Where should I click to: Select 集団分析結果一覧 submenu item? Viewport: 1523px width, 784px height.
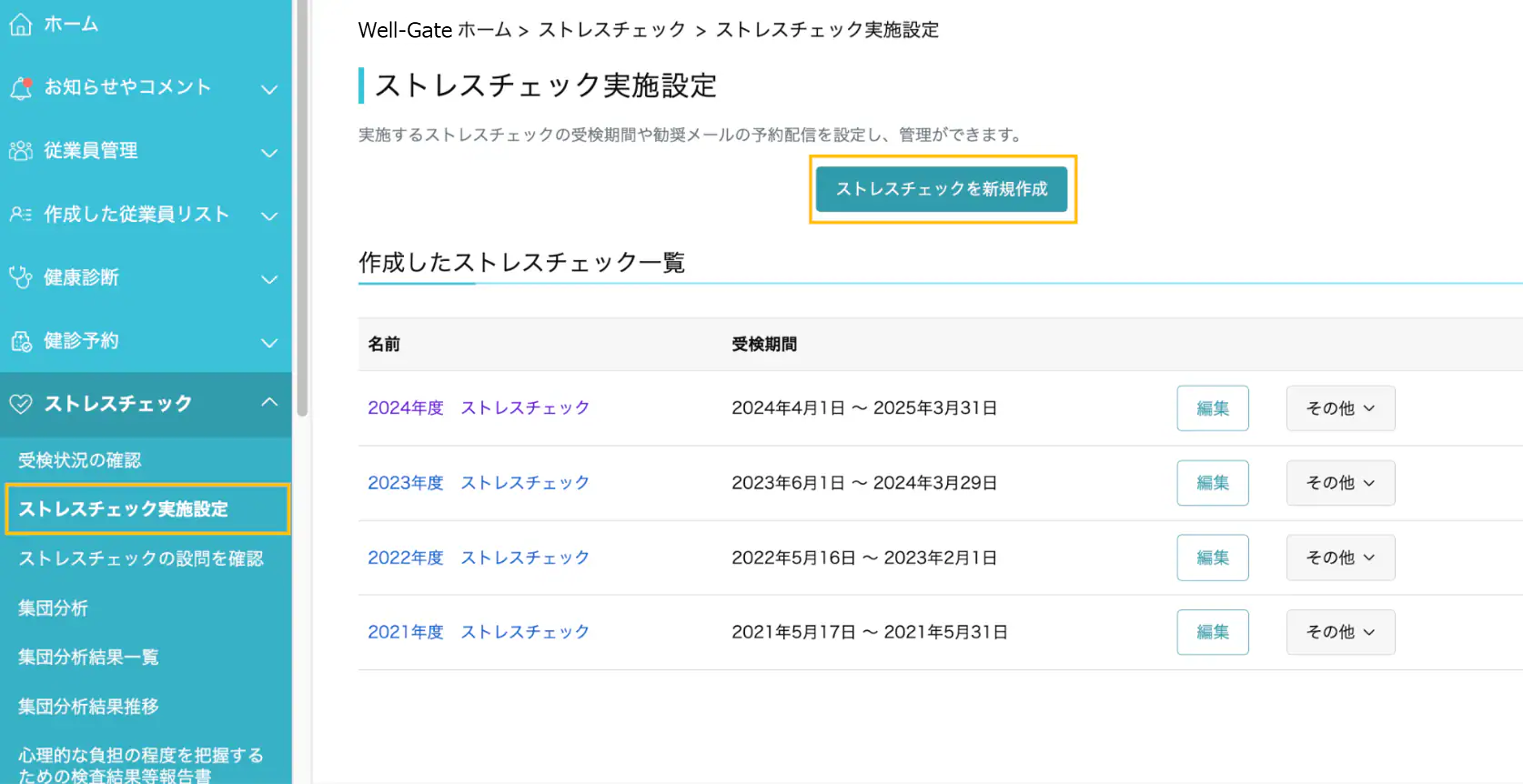pos(88,657)
